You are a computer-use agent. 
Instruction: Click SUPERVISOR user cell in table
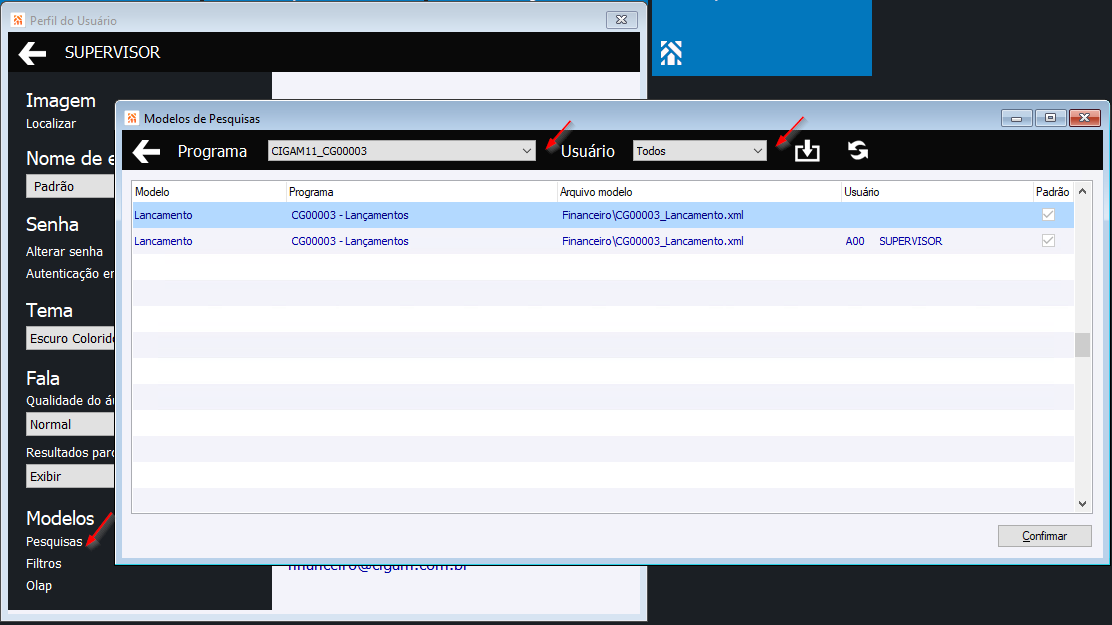pyautogui.click(x=911, y=241)
